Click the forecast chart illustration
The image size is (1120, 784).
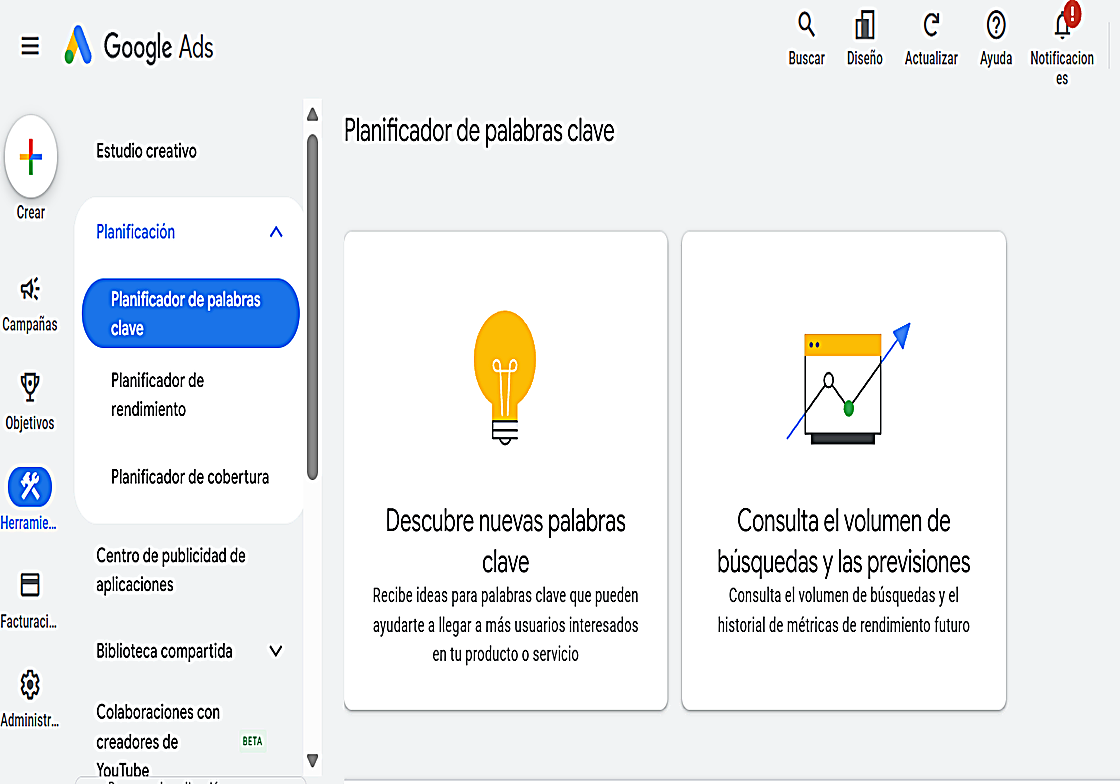(848, 383)
